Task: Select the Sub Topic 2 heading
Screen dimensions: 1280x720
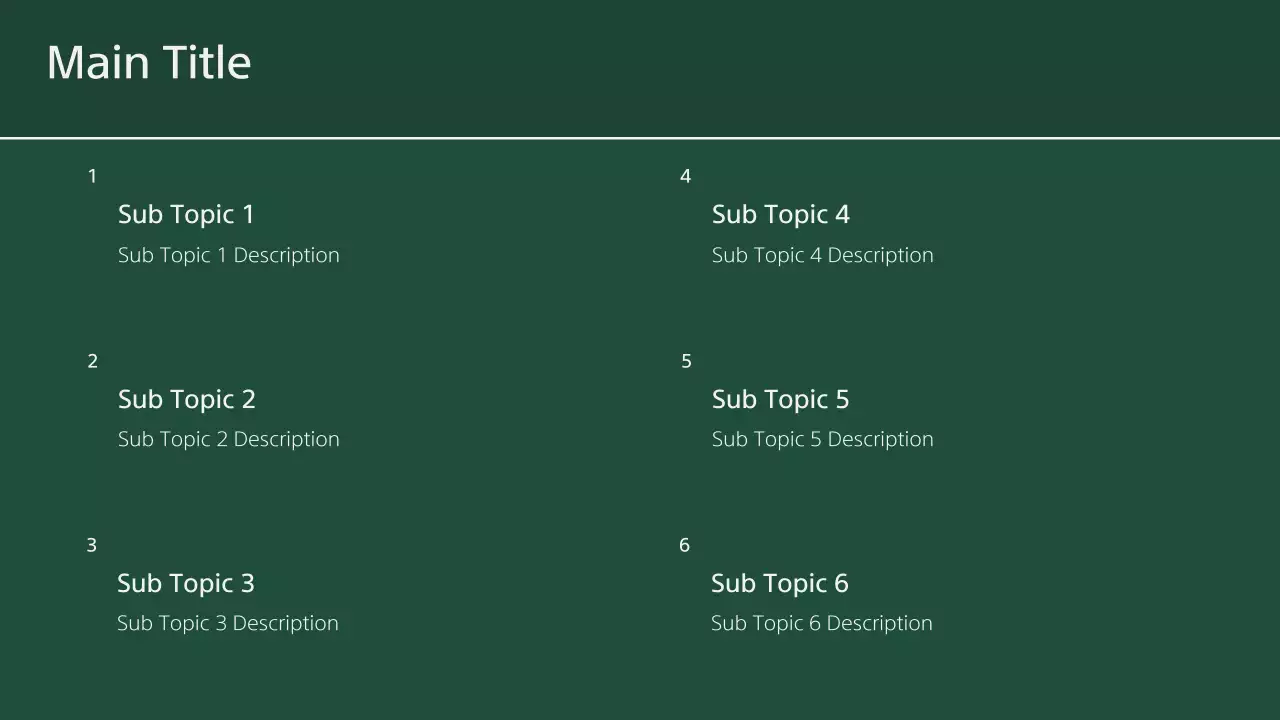Action: [186, 399]
